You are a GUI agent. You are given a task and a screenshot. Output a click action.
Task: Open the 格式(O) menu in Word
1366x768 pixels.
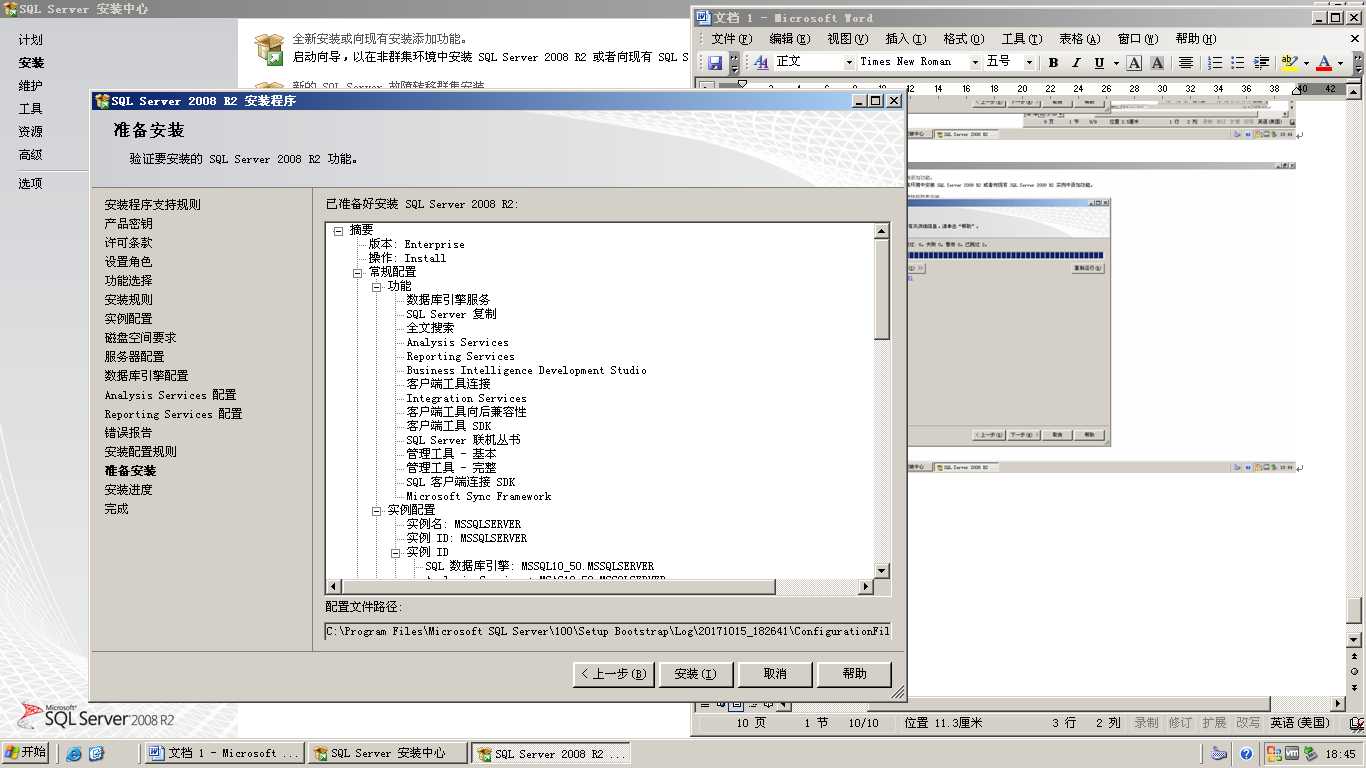tap(963, 39)
